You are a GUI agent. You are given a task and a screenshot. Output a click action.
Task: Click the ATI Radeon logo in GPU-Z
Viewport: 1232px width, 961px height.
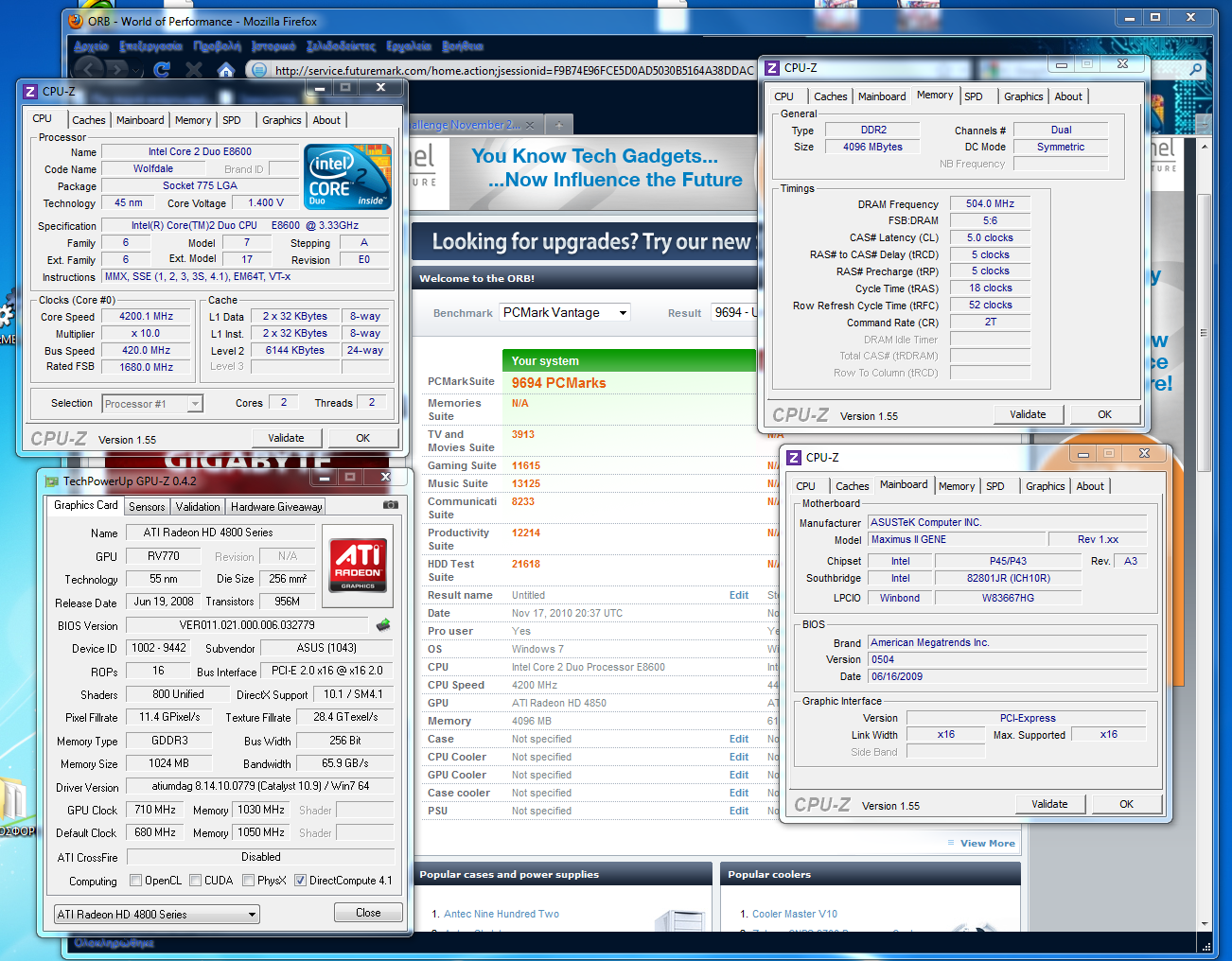[x=358, y=565]
